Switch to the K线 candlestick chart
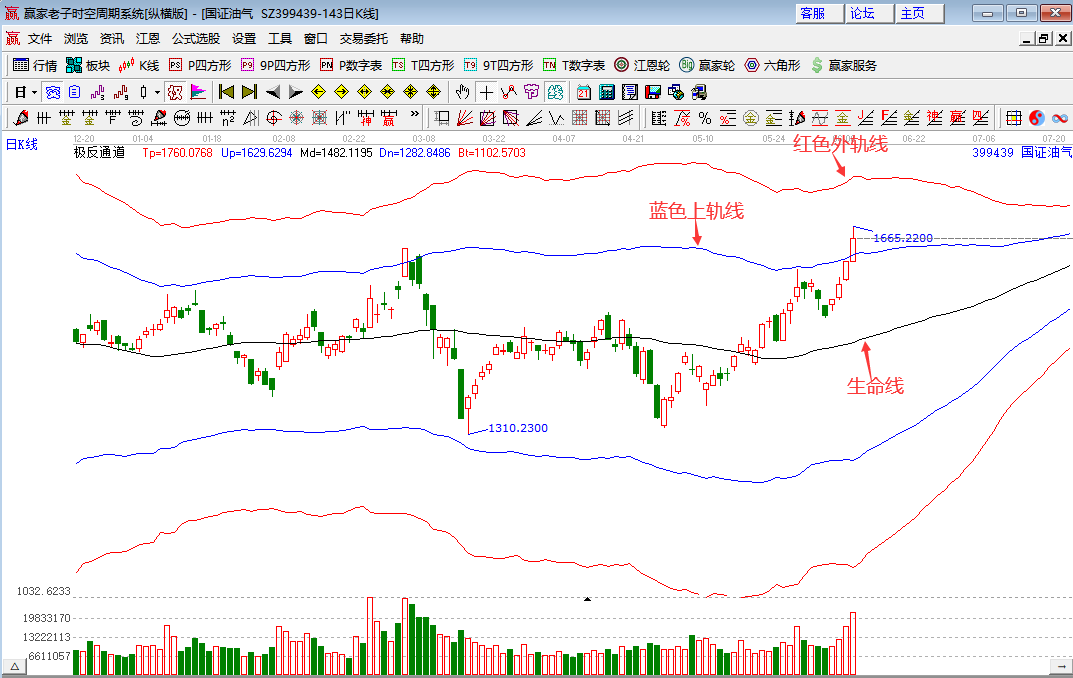 (x=139, y=65)
